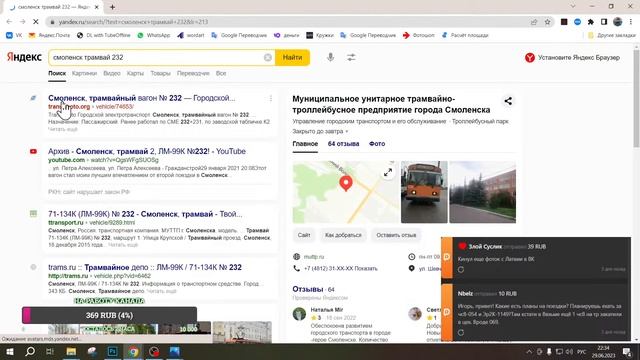Open the muttp.ru website link
The height and width of the screenshot is (360, 640).
313,257
